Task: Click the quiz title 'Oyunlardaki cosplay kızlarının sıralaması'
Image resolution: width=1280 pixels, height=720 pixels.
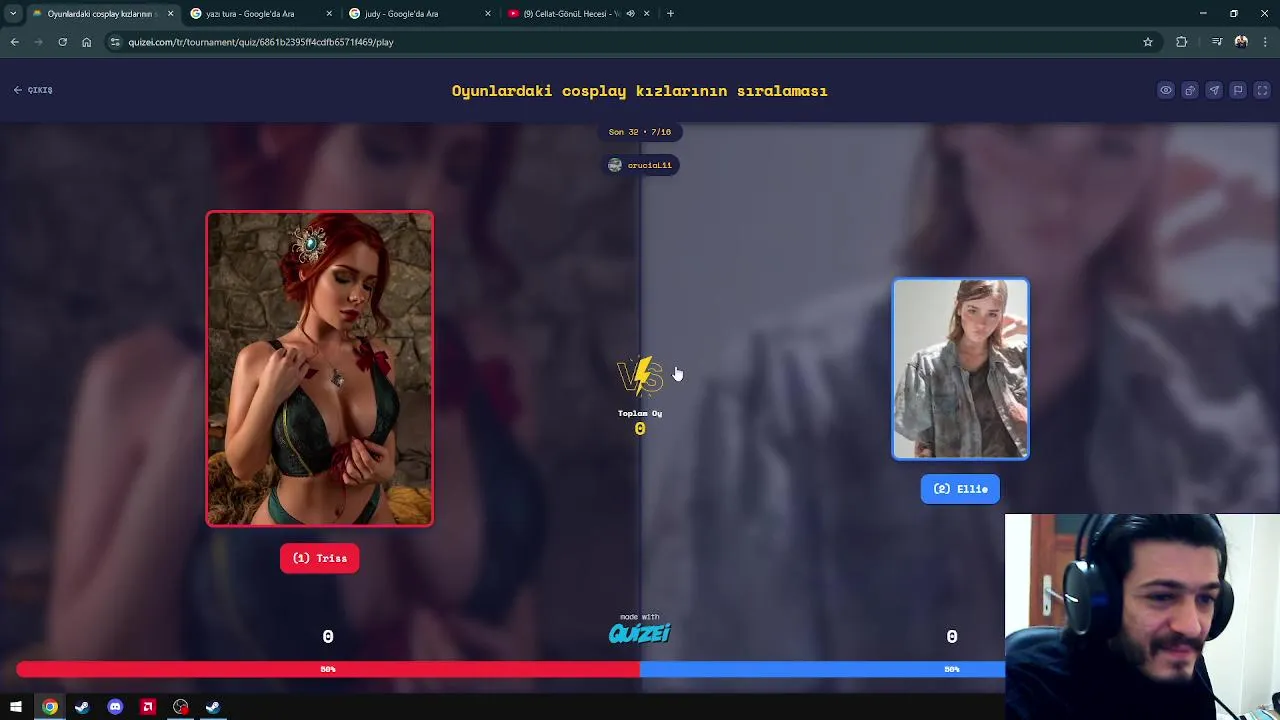Action: (x=640, y=91)
